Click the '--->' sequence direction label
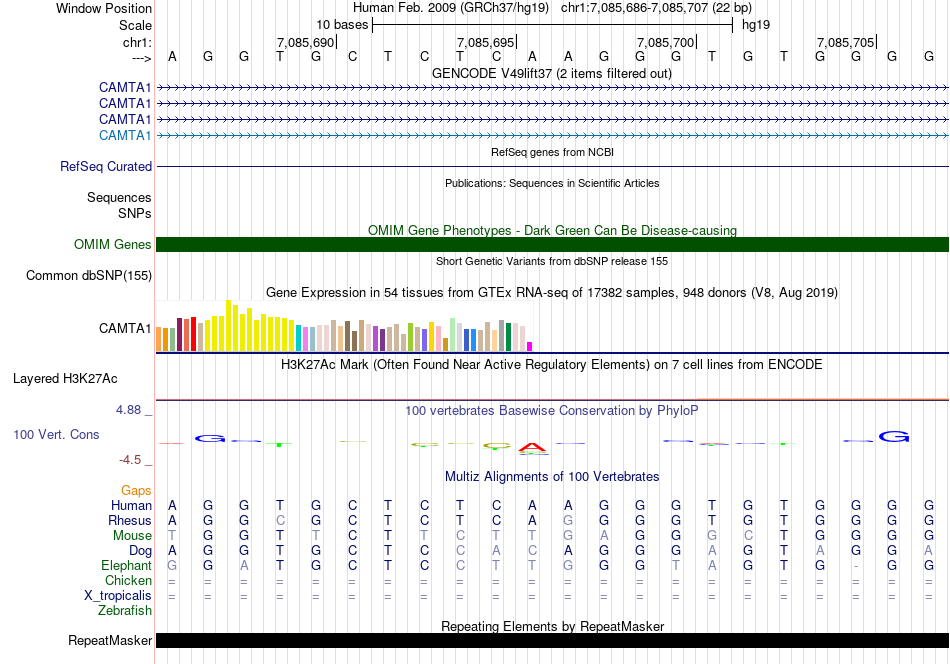This screenshot has width=950, height=664. 141,58
